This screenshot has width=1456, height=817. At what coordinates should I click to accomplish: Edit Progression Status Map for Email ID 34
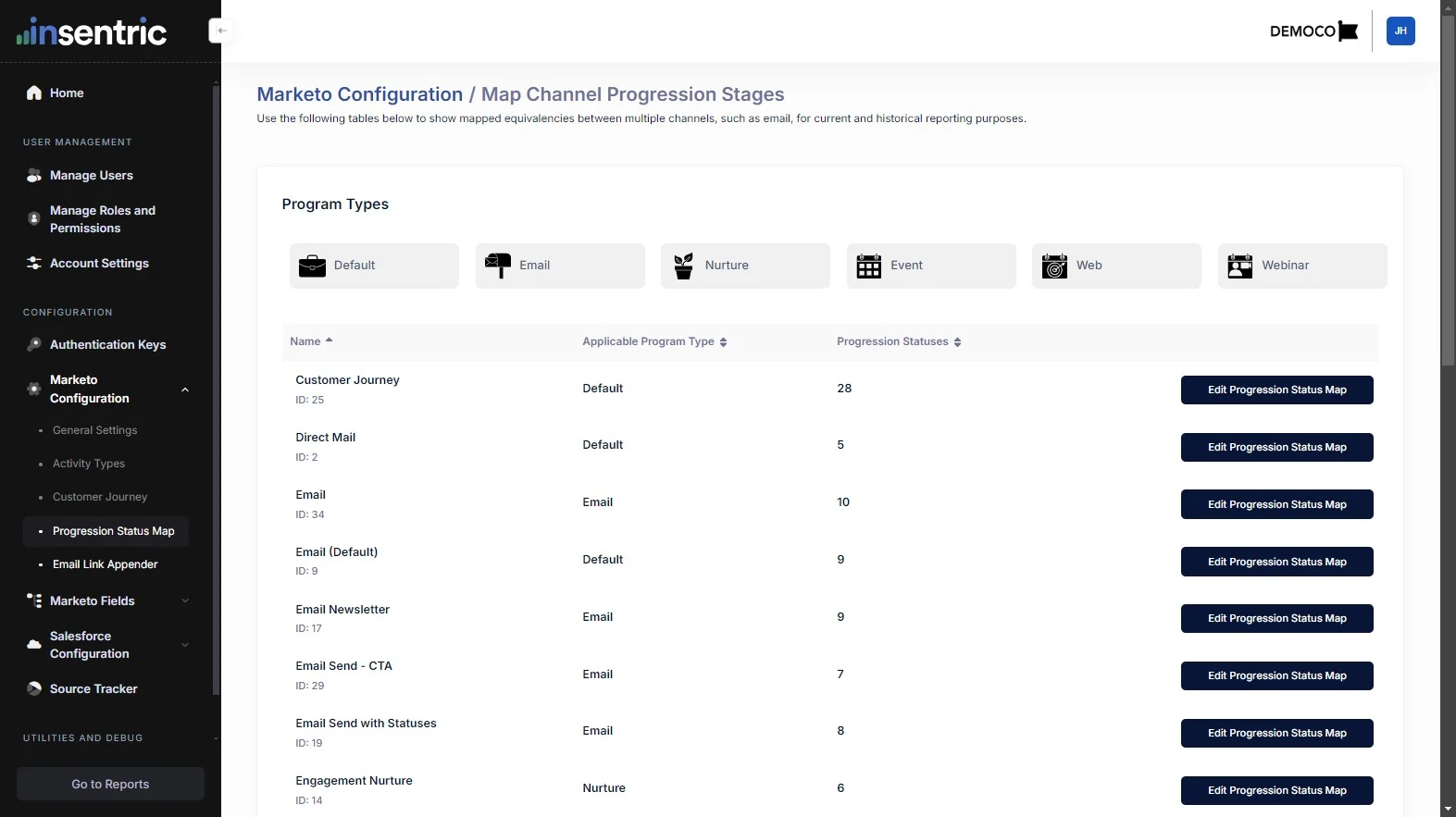coord(1276,504)
